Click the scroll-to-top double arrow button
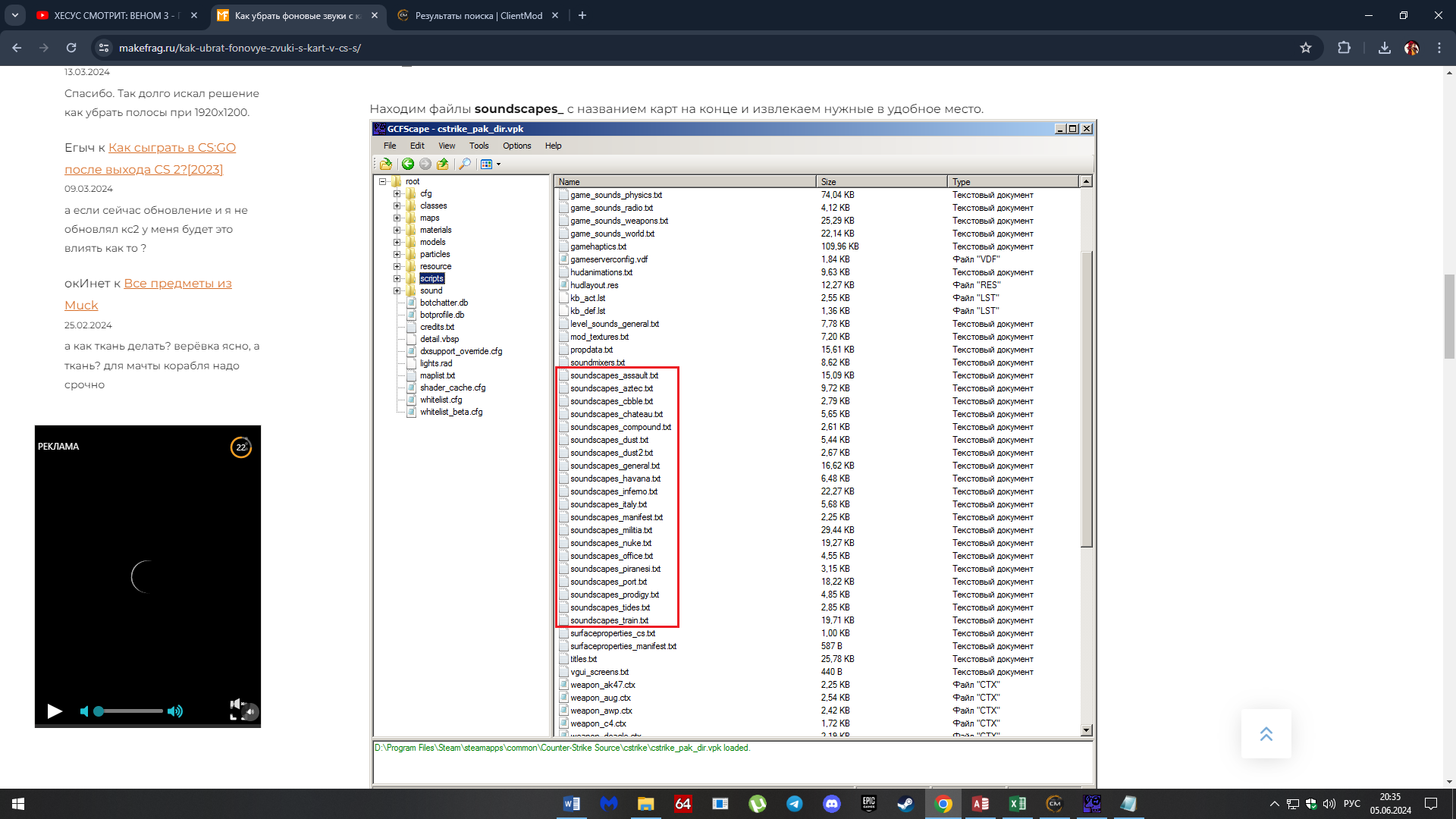This screenshot has width=1456, height=819. [x=1266, y=734]
